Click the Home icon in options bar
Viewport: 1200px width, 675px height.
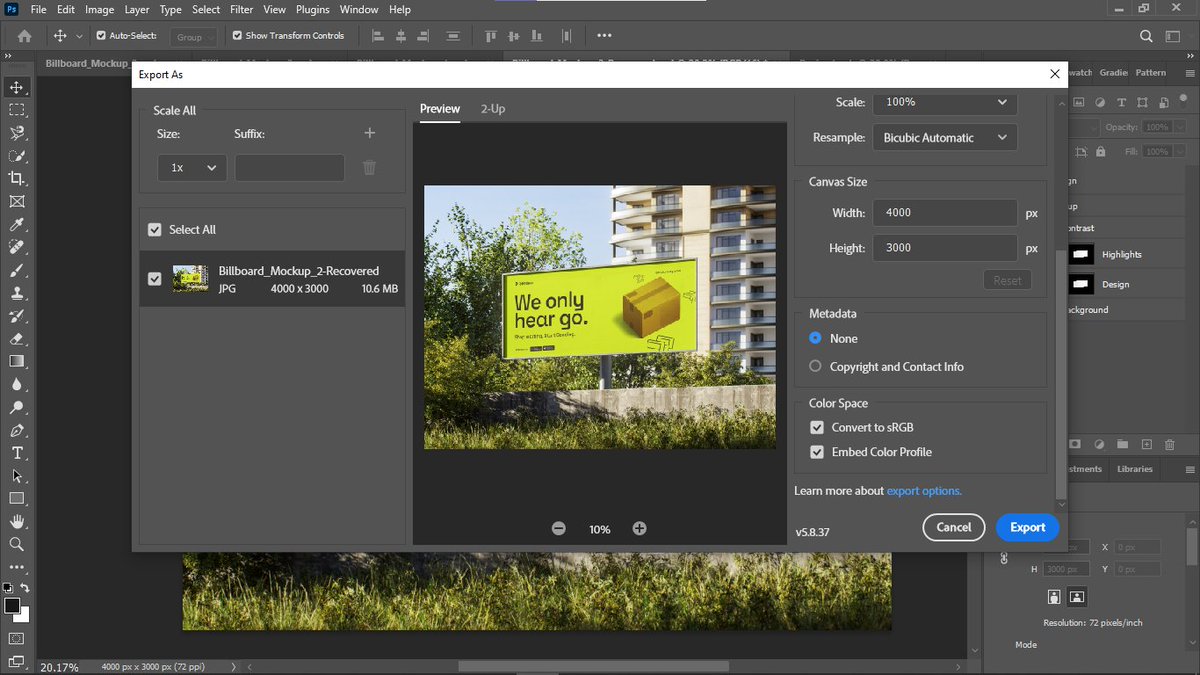tap(24, 36)
